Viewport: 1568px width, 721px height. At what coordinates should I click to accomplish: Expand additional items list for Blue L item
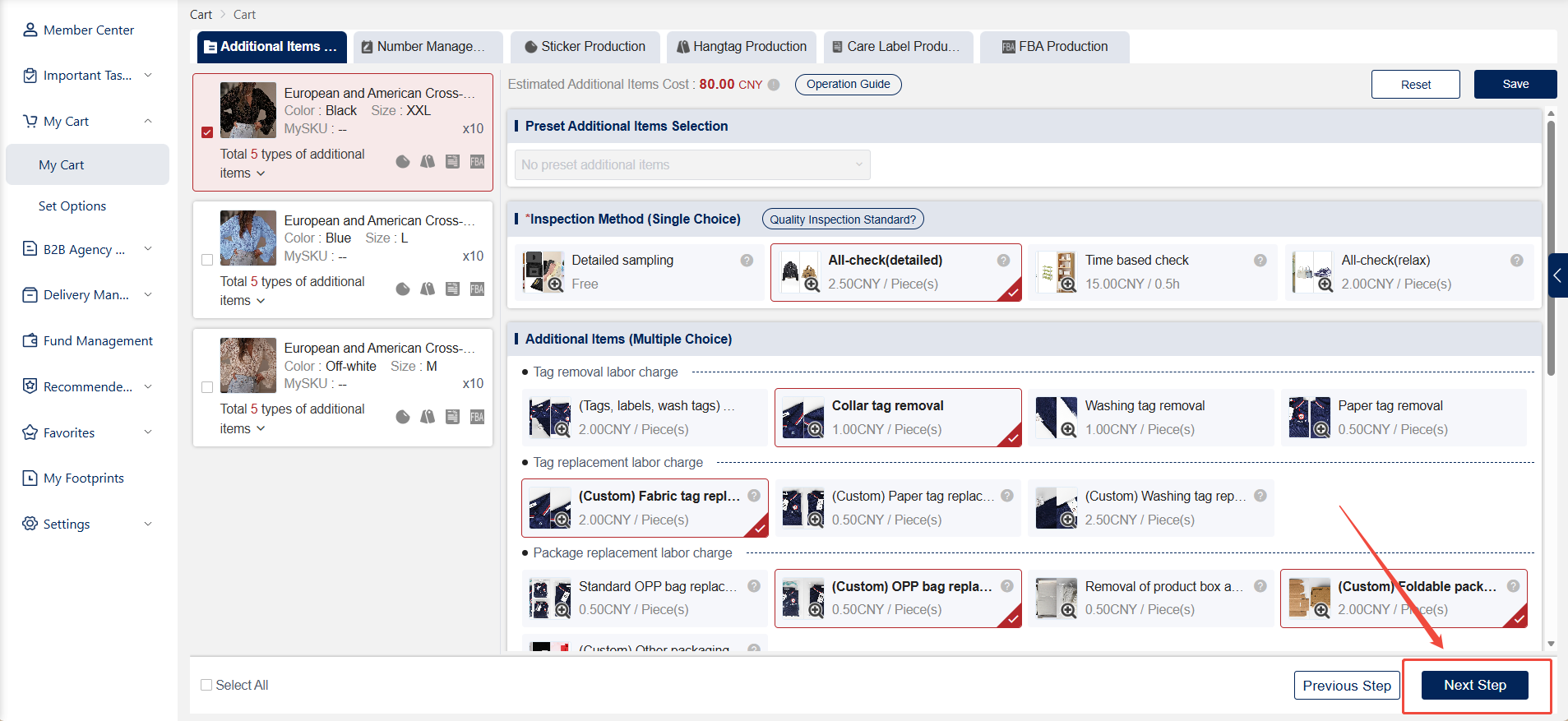pyautogui.click(x=261, y=301)
